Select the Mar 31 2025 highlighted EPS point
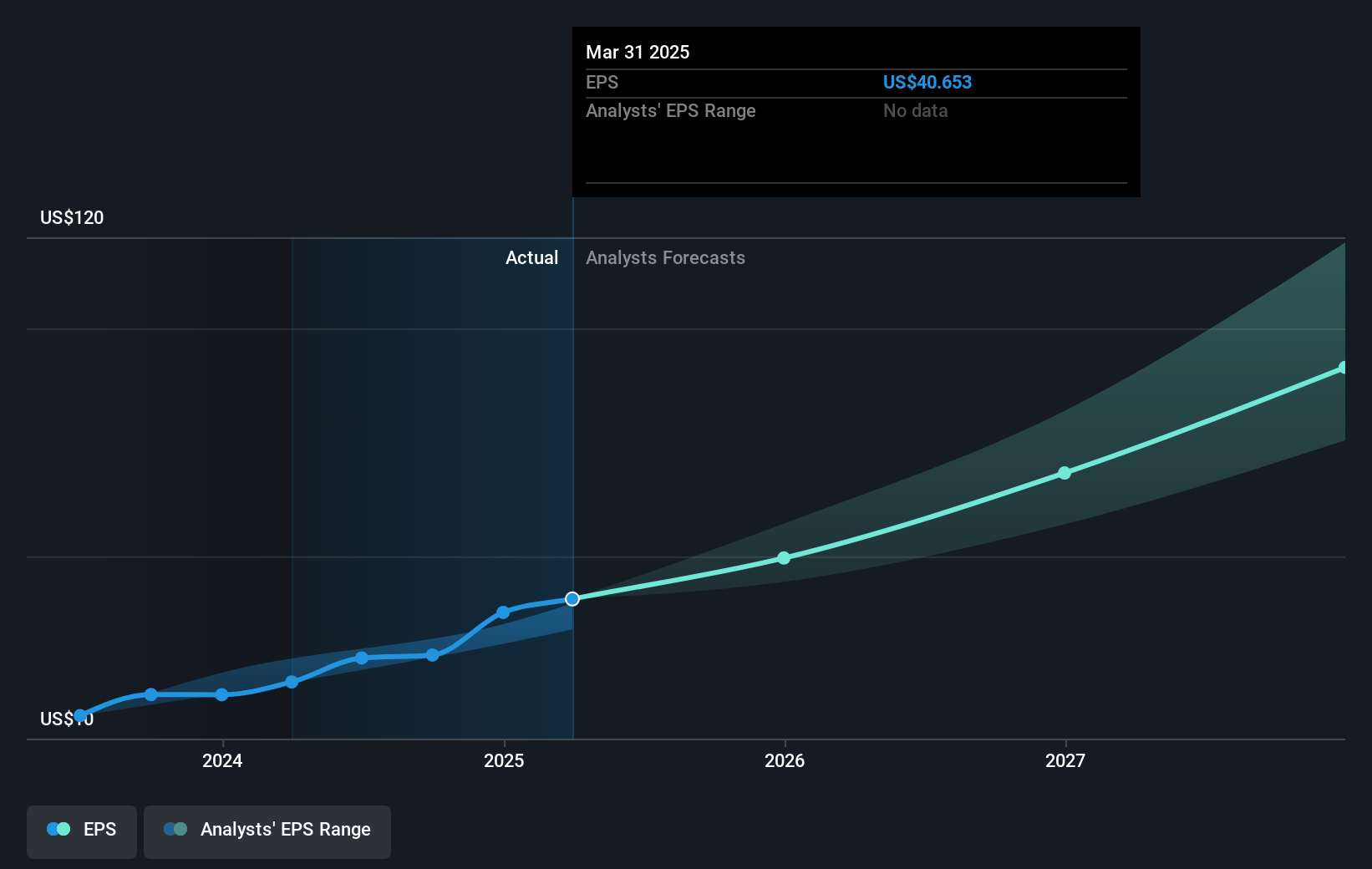Viewport: 1372px width, 869px height. coord(572,599)
